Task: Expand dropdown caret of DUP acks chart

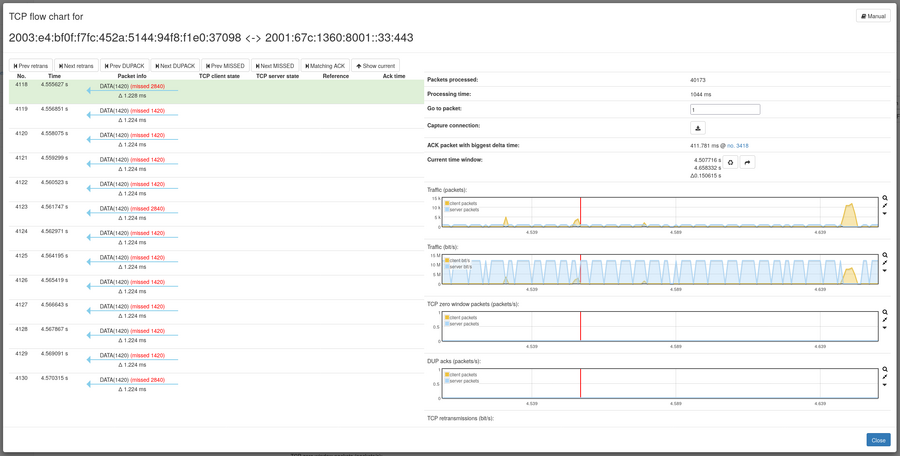Action: tap(884, 384)
